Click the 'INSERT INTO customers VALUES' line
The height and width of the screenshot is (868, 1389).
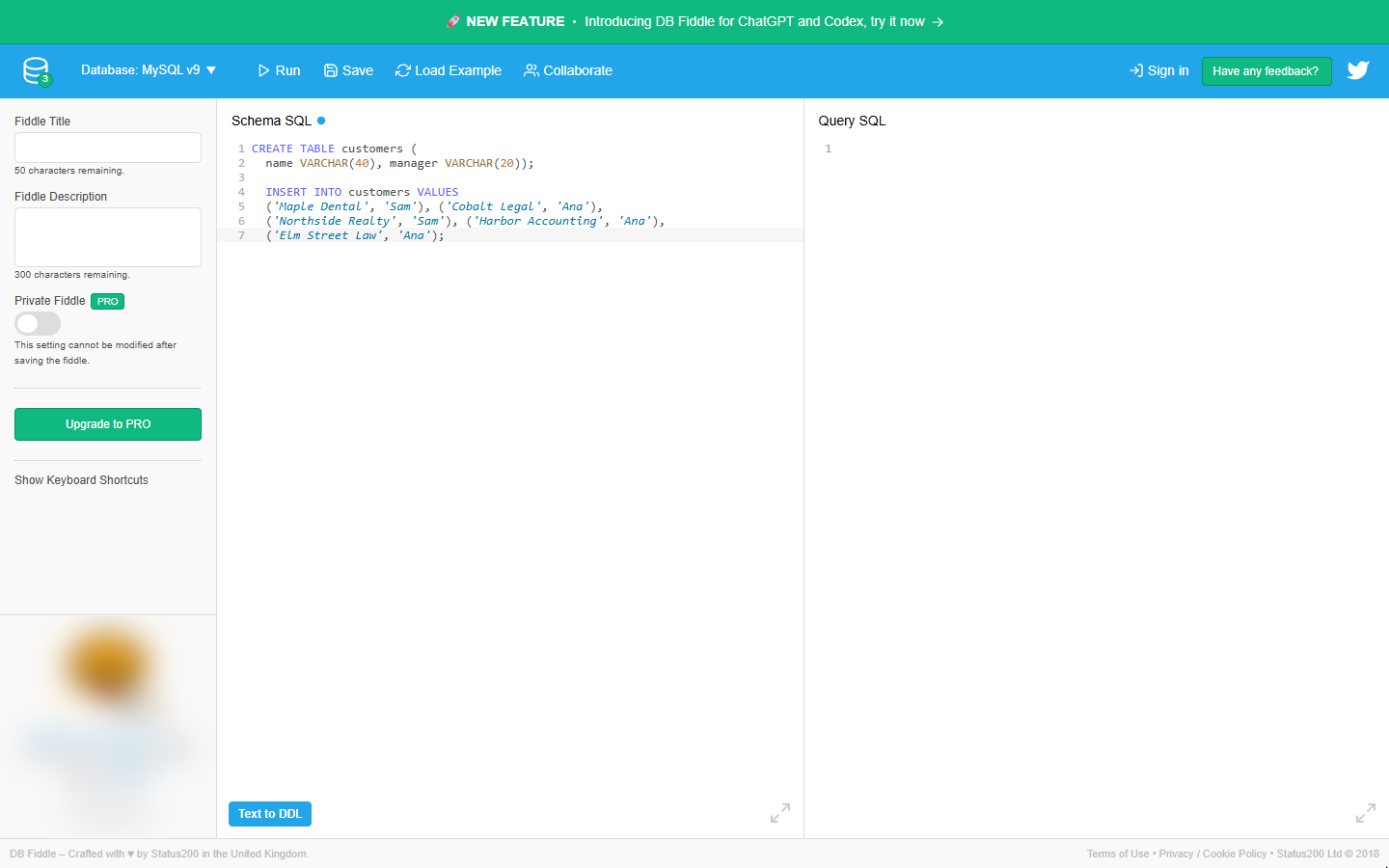click(x=362, y=192)
